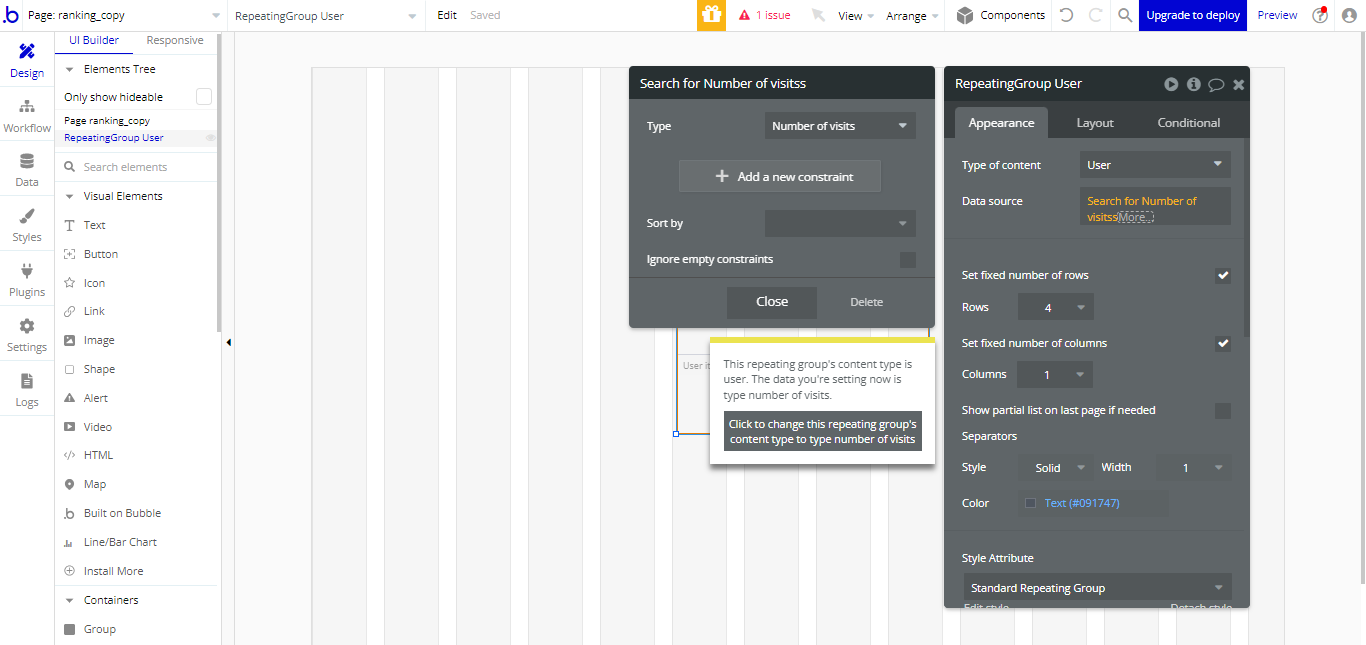Open the View menu
This screenshot has height=645, width=1366.
click(856, 16)
